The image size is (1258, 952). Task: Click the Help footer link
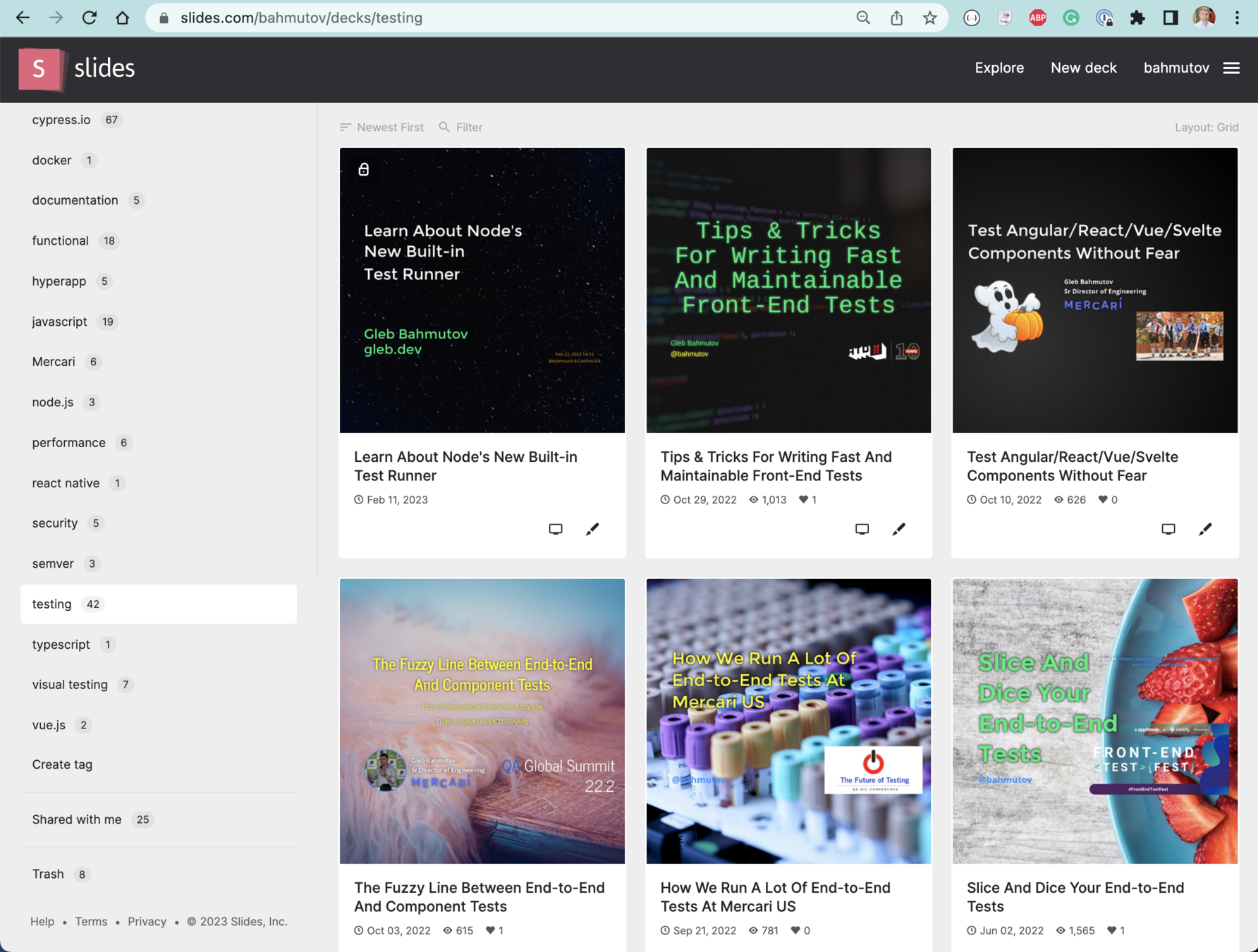point(42,922)
